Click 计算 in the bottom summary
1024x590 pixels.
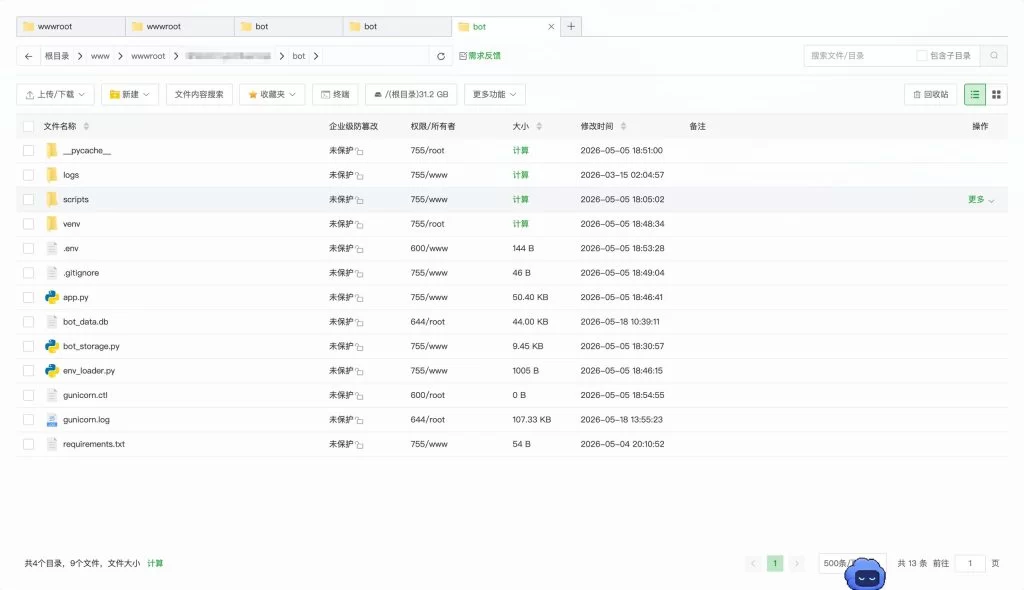[x=155, y=563]
